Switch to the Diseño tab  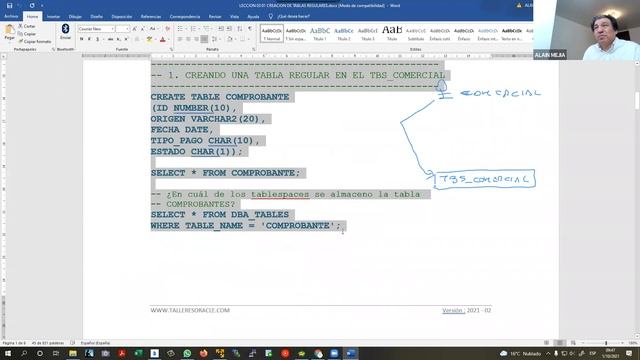pos(97,17)
